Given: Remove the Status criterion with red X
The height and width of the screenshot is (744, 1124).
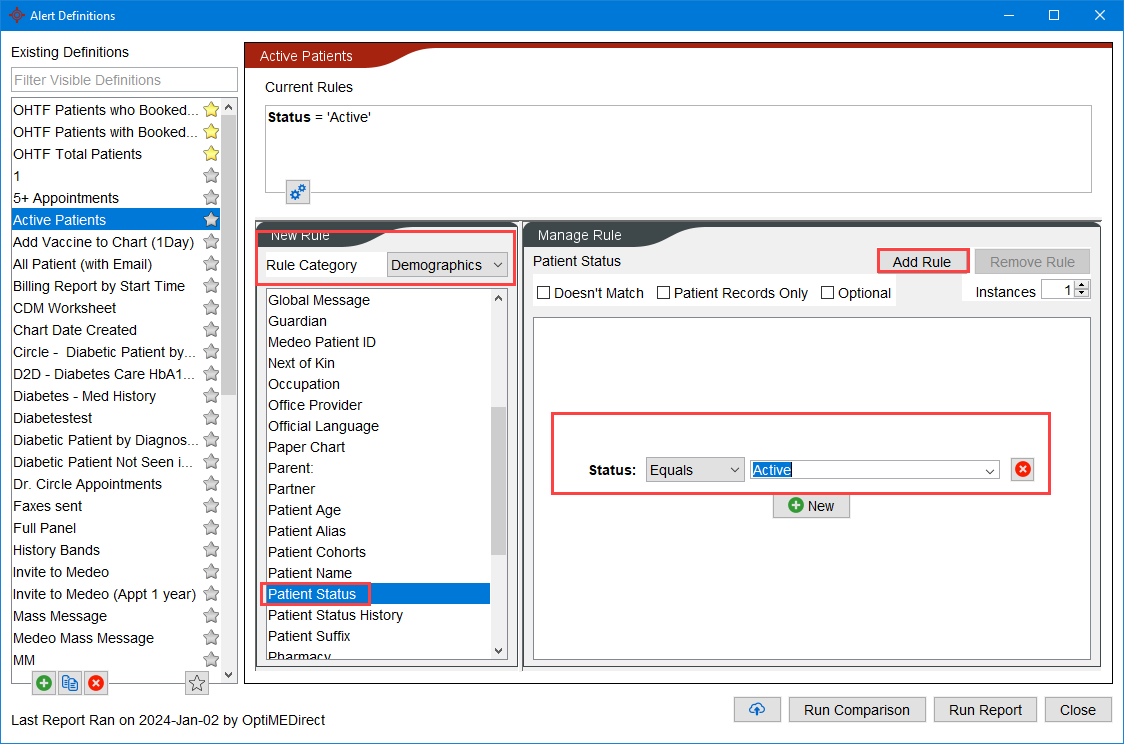Looking at the screenshot, I should pos(1022,469).
